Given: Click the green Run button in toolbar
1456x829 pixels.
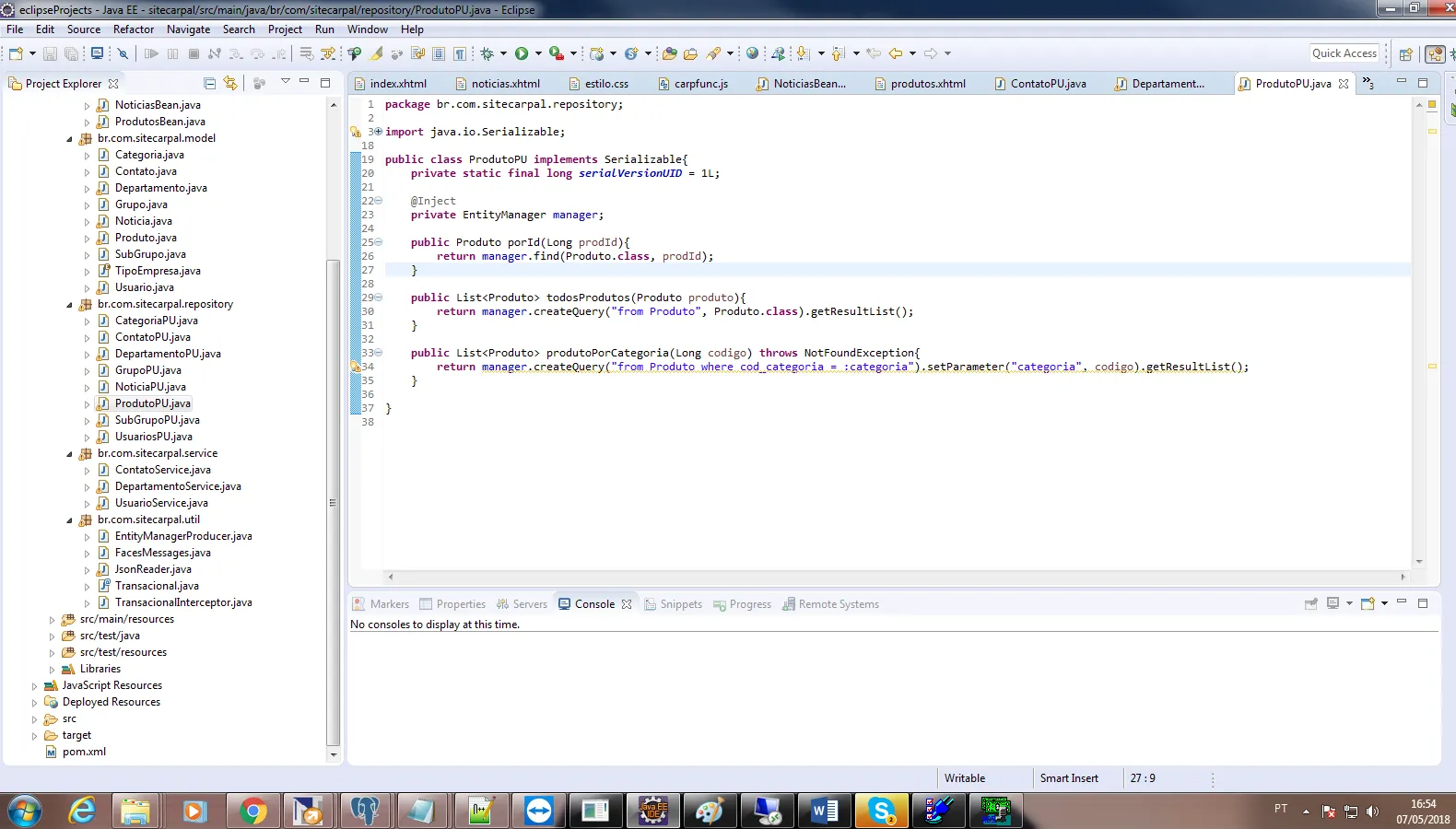Looking at the screenshot, I should (x=522, y=53).
